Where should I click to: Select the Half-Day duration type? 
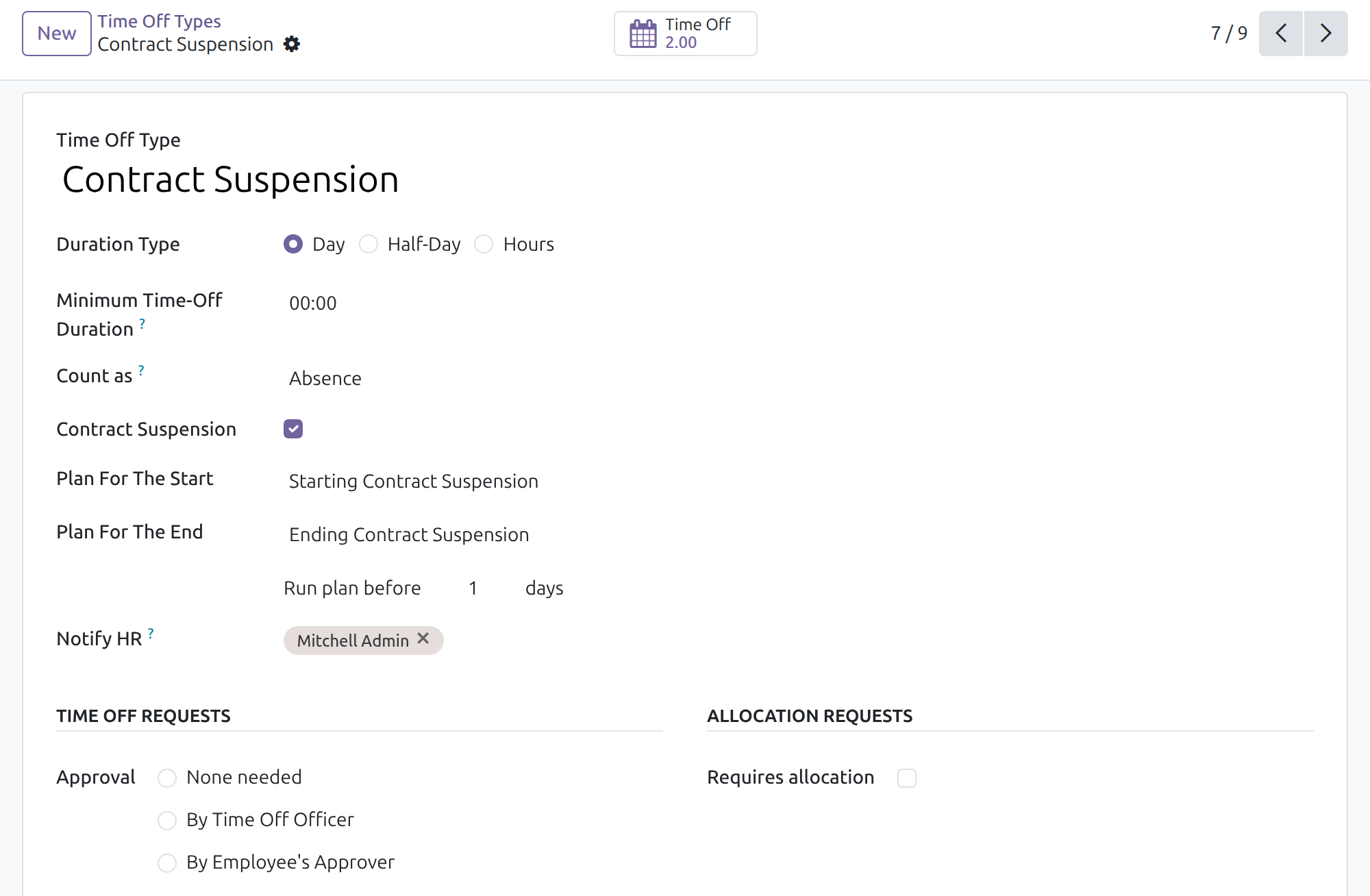(x=369, y=244)
